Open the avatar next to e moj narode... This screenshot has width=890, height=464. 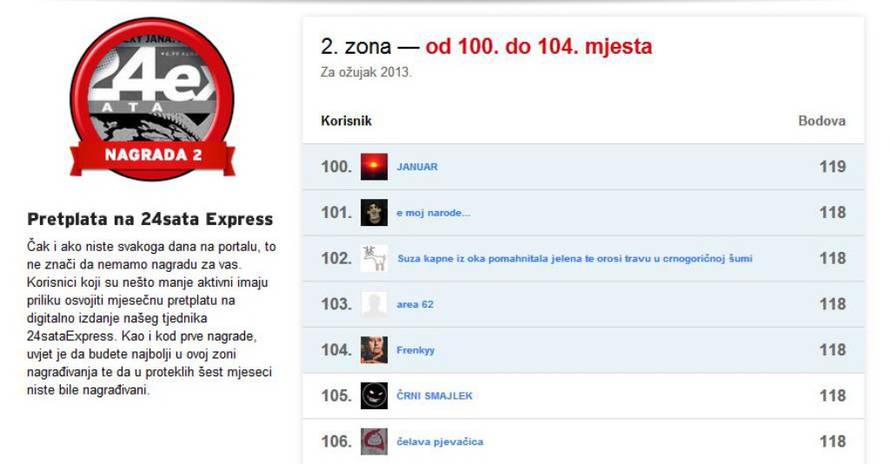374,212
